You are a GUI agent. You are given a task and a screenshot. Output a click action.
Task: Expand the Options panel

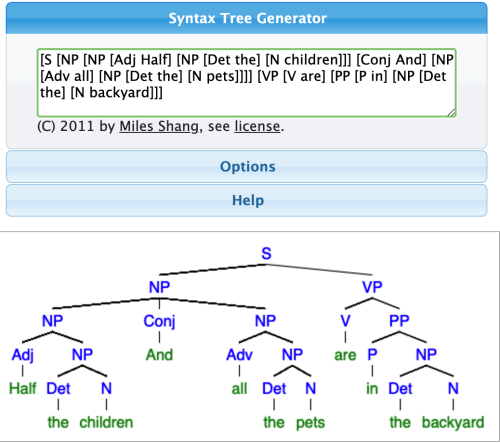tap(247, 166)
